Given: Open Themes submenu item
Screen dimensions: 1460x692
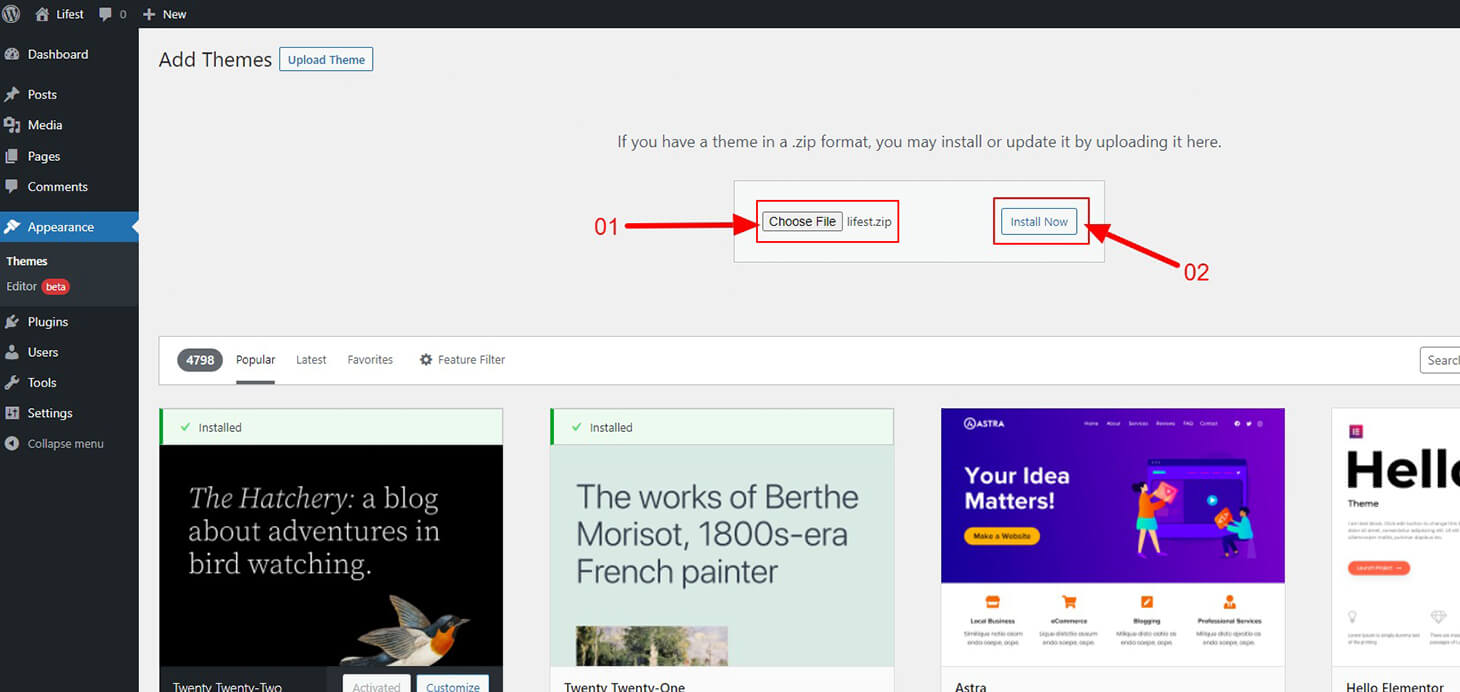Looking at the screenshot, I should tap(27, 261).
